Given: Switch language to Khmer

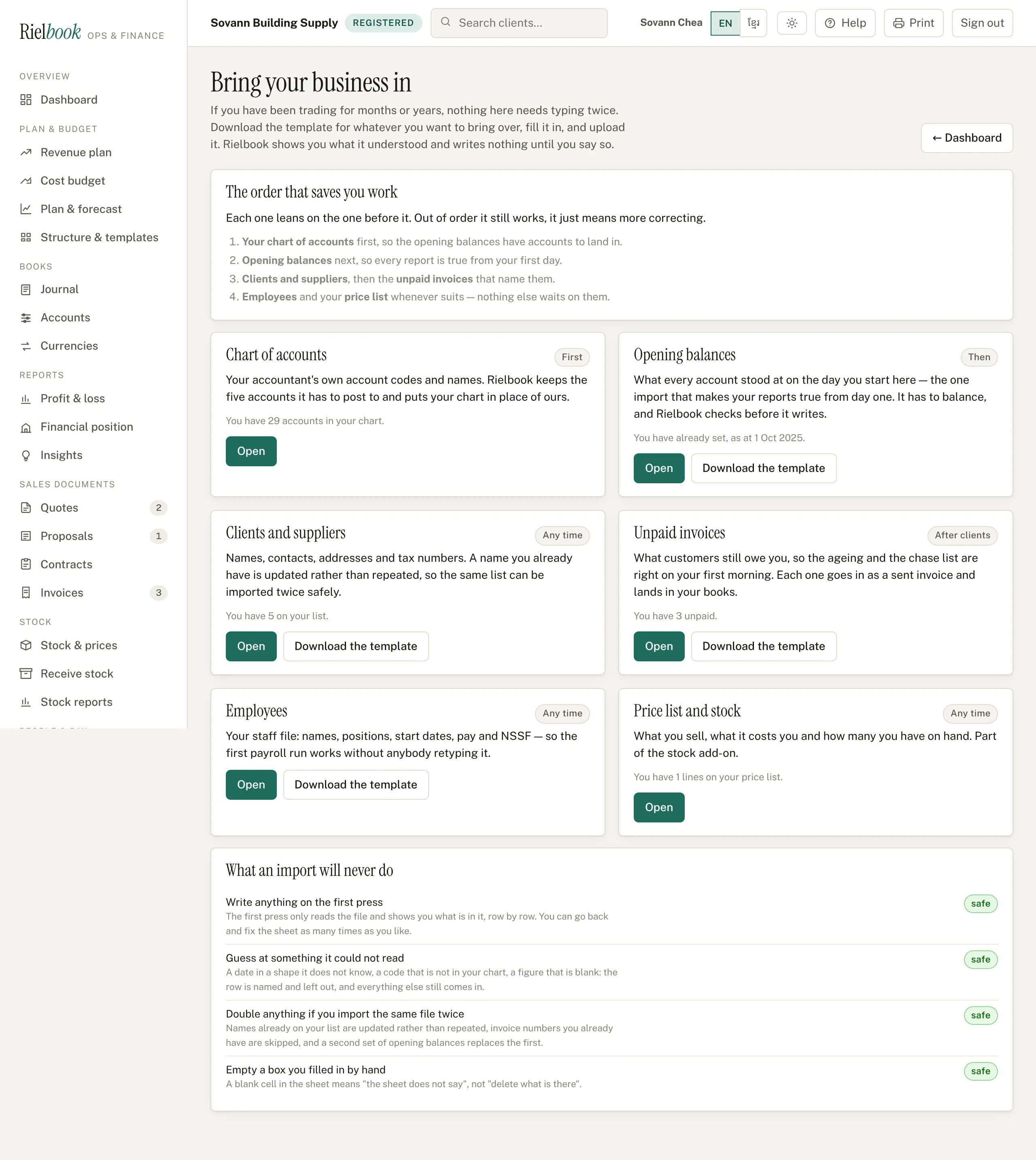Looking at the screenshot, I should tap(754, 23).
